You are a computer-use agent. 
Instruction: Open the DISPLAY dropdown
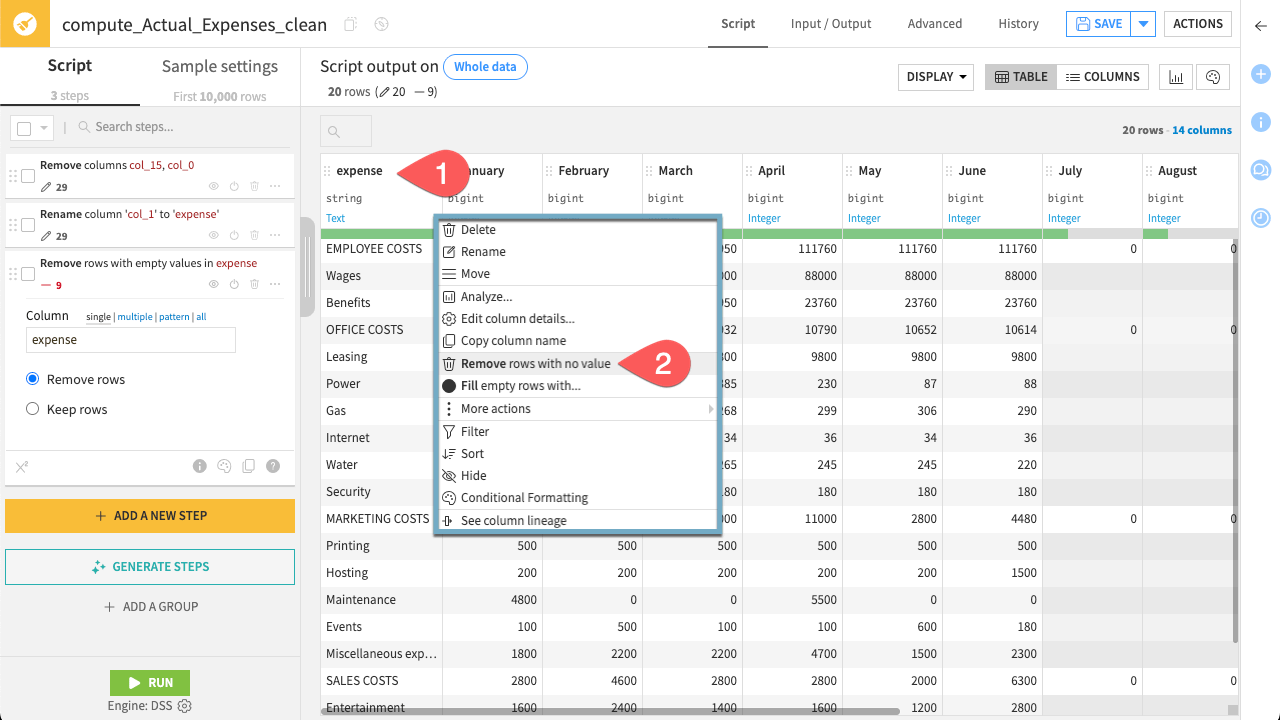coord(934,77)
